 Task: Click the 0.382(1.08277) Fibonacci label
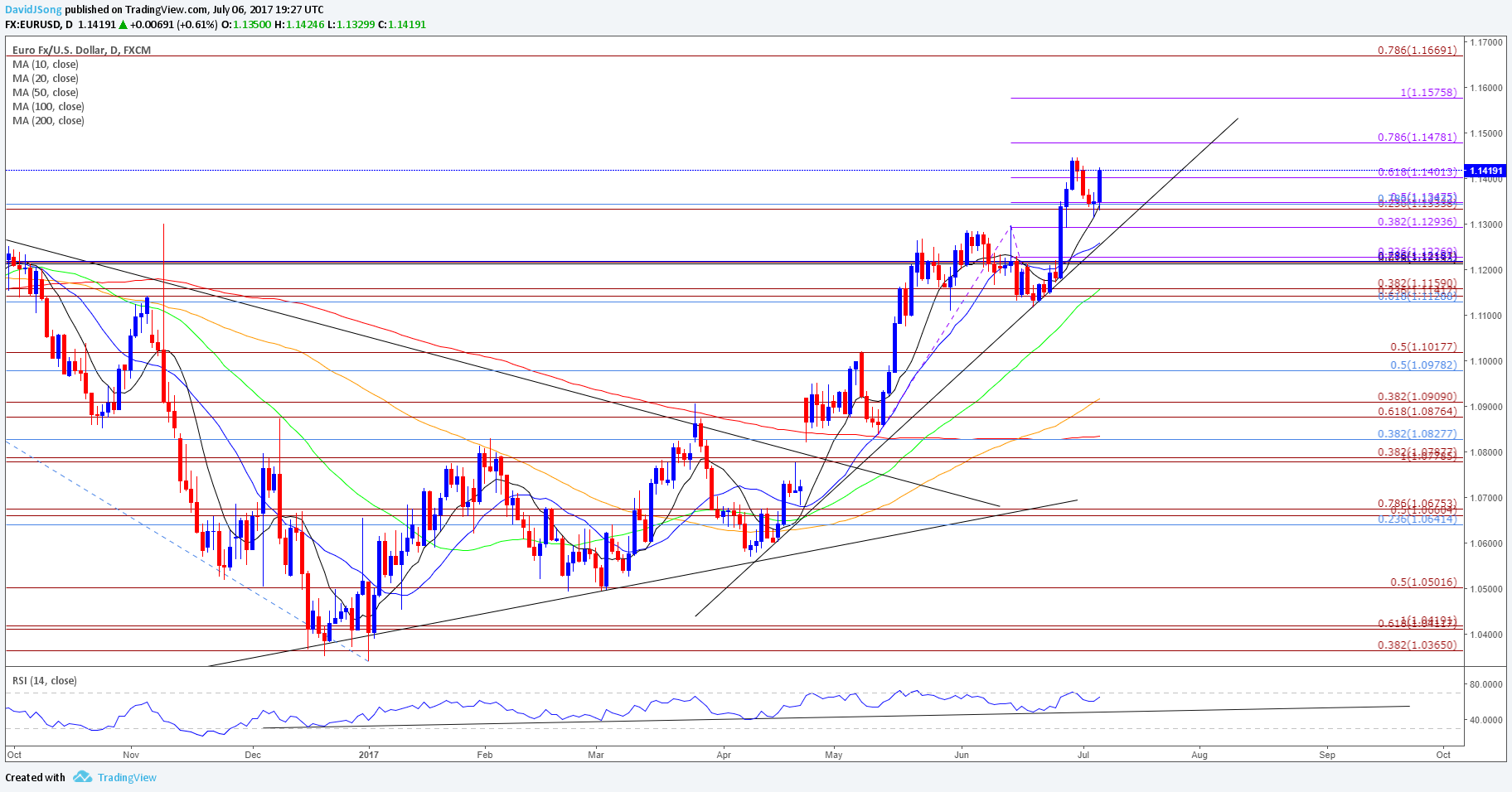coord(1417,433)
